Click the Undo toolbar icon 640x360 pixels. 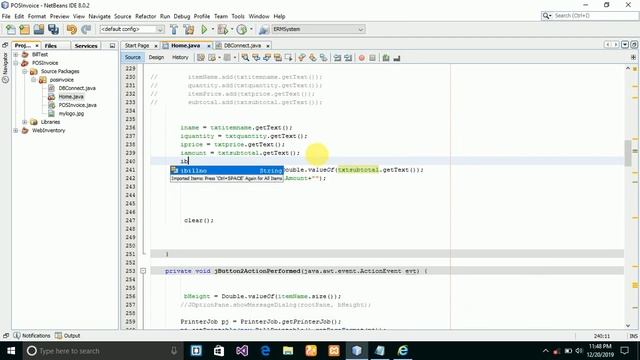pyautogui.click(x=72, y=29)
